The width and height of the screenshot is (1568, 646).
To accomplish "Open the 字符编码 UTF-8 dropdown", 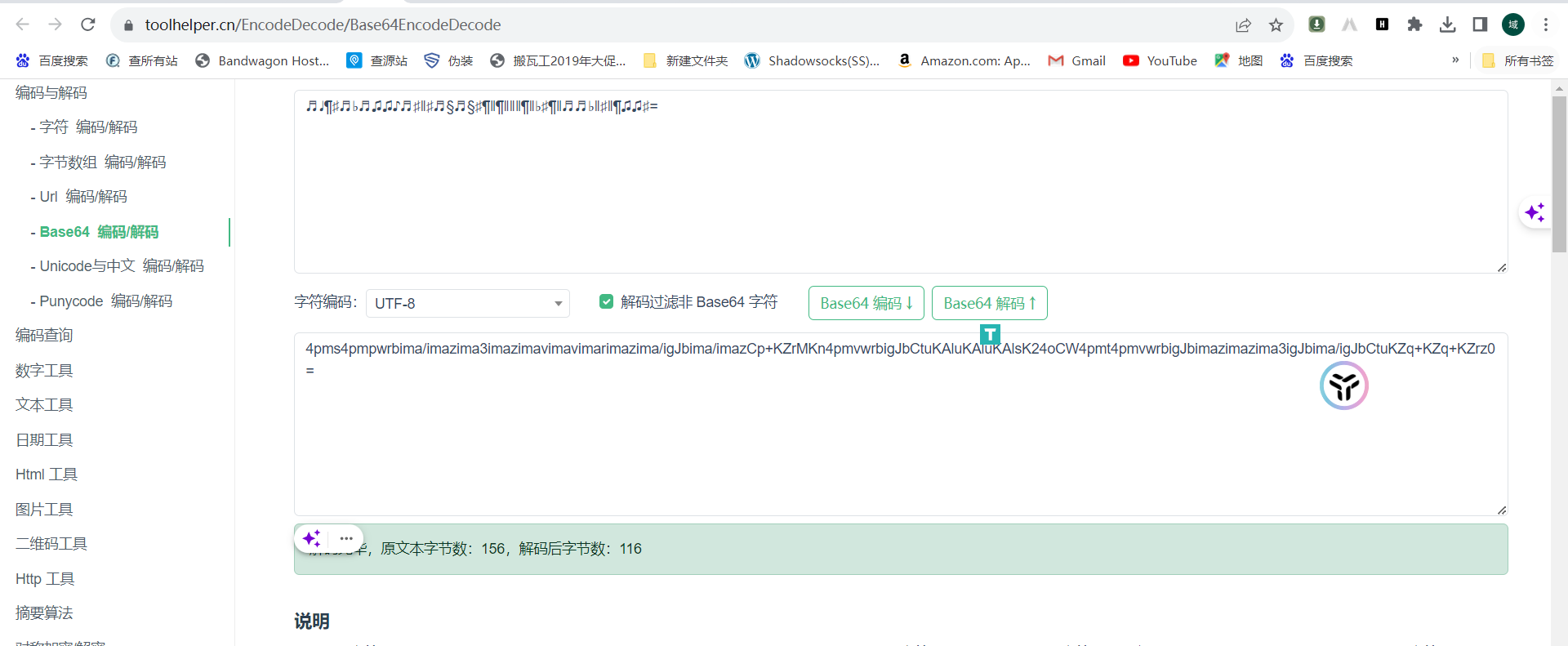I will 468,303.
